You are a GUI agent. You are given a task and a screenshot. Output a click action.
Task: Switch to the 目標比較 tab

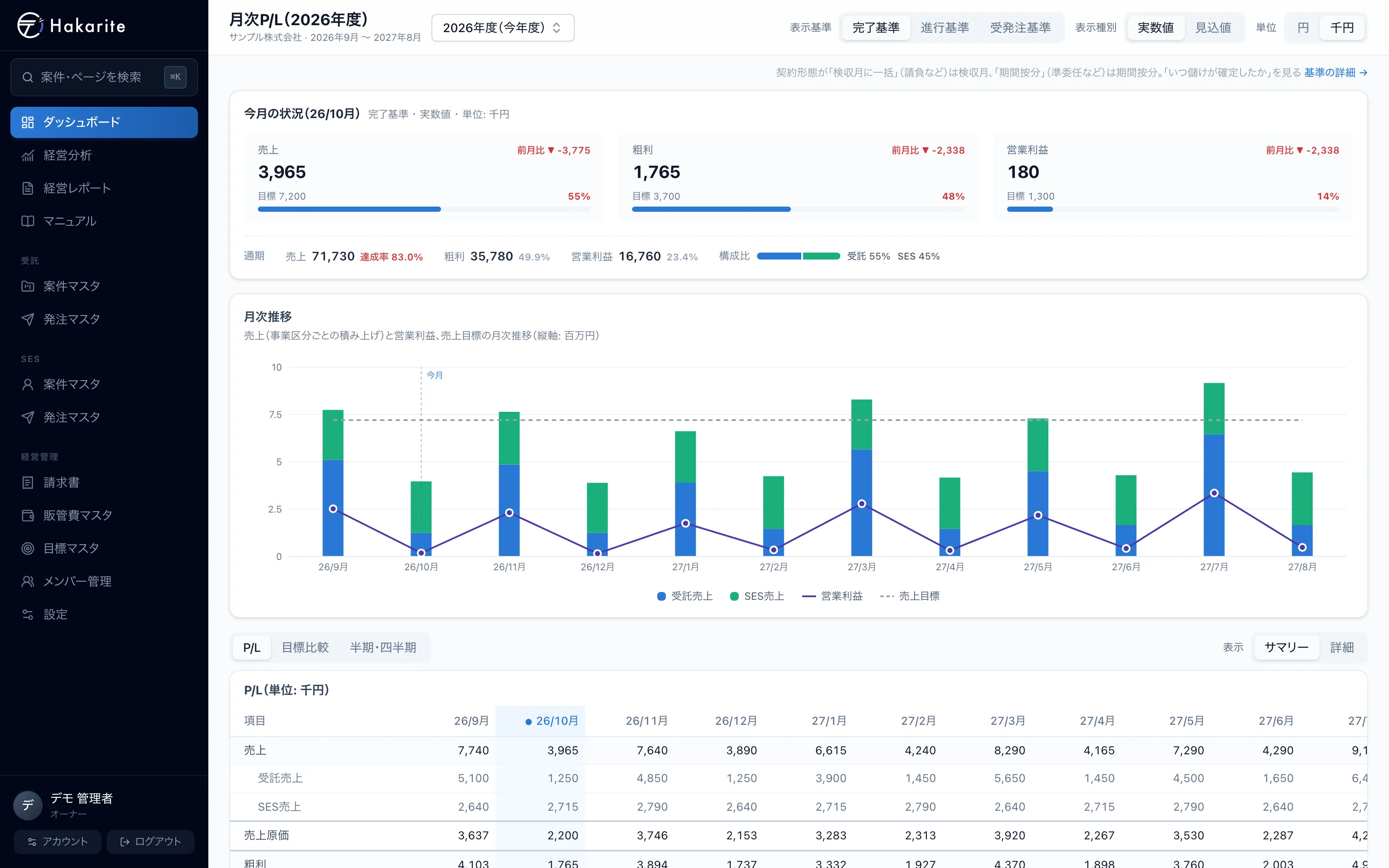(305, 648)
